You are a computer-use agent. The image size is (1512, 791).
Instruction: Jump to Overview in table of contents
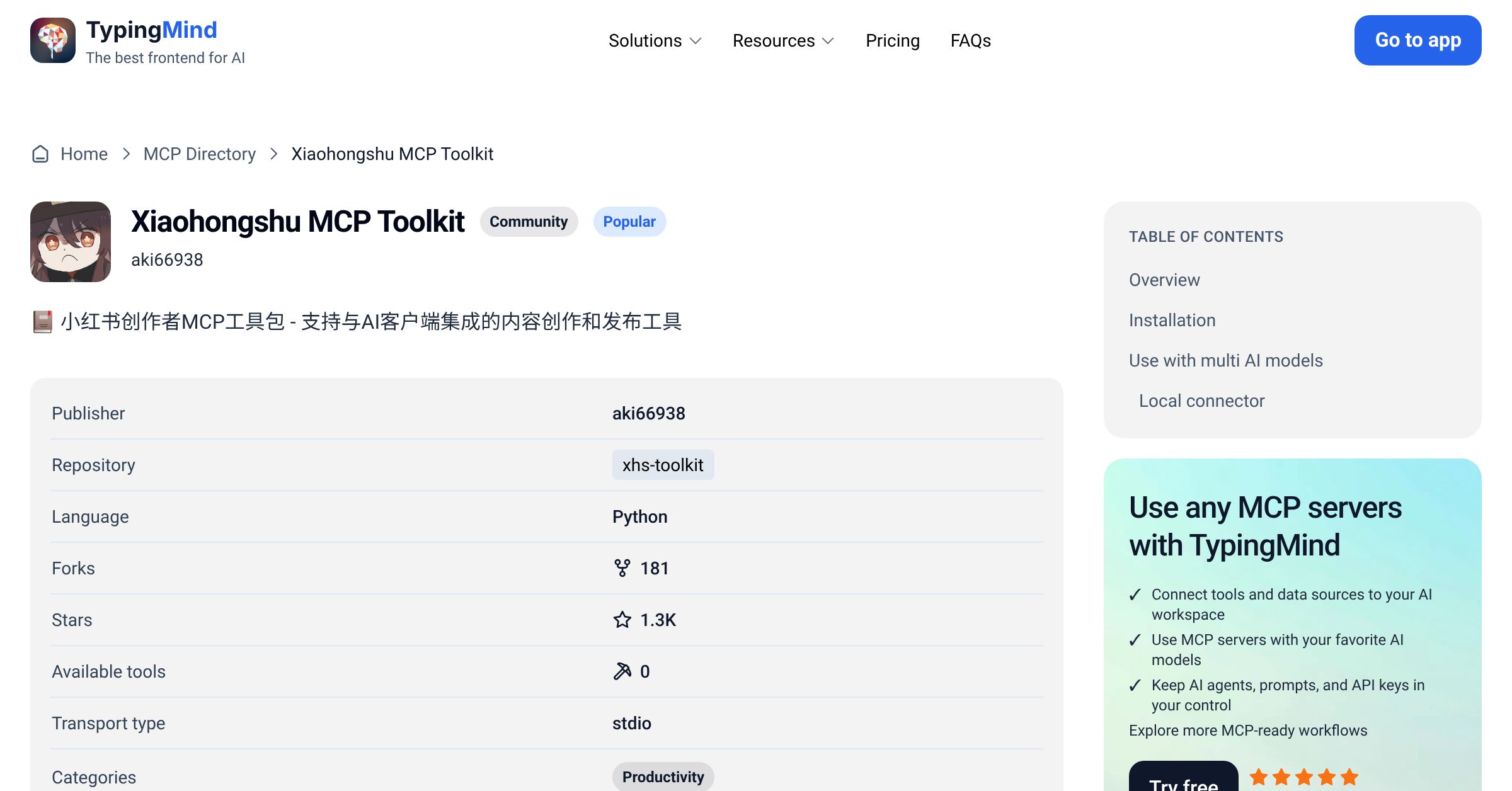click(x=1164, y=280)
